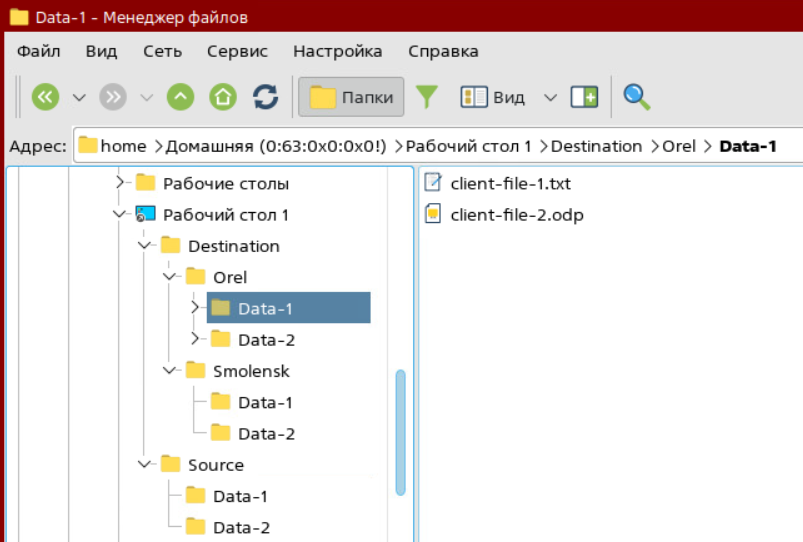Click Destination in the address breadcrumb

(x=596, y=146)
